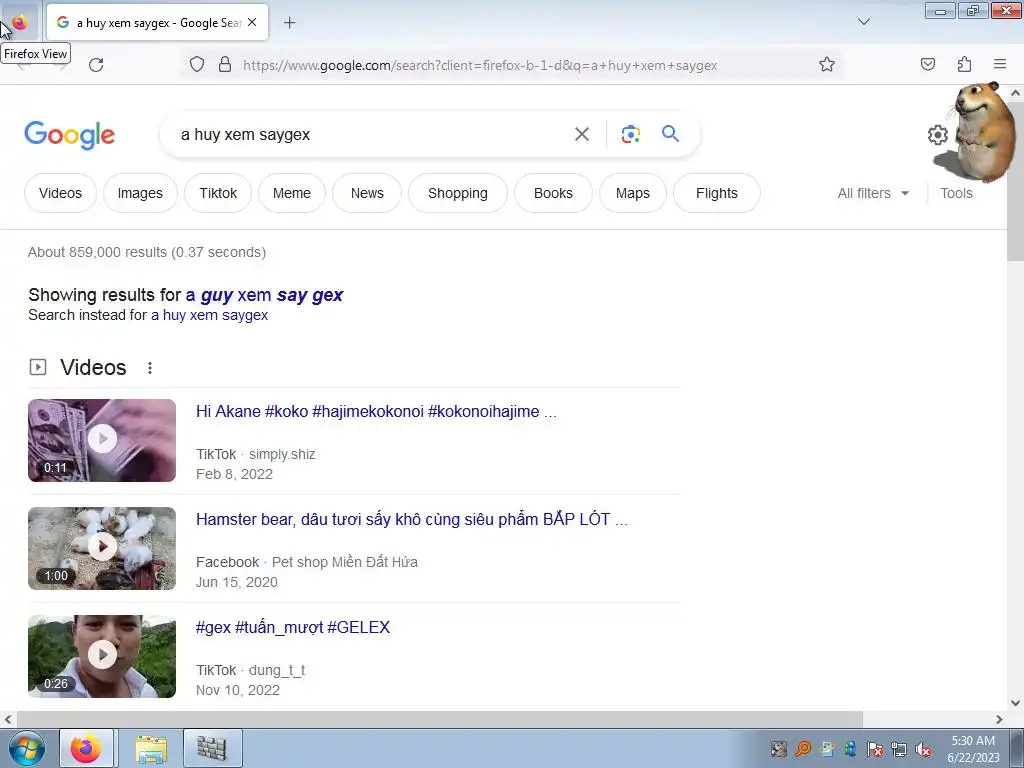Viewport: 1024px width, 768px height.
Task: Open #gex #tuấn_mượt #GELEX video link
Action: 293,628
